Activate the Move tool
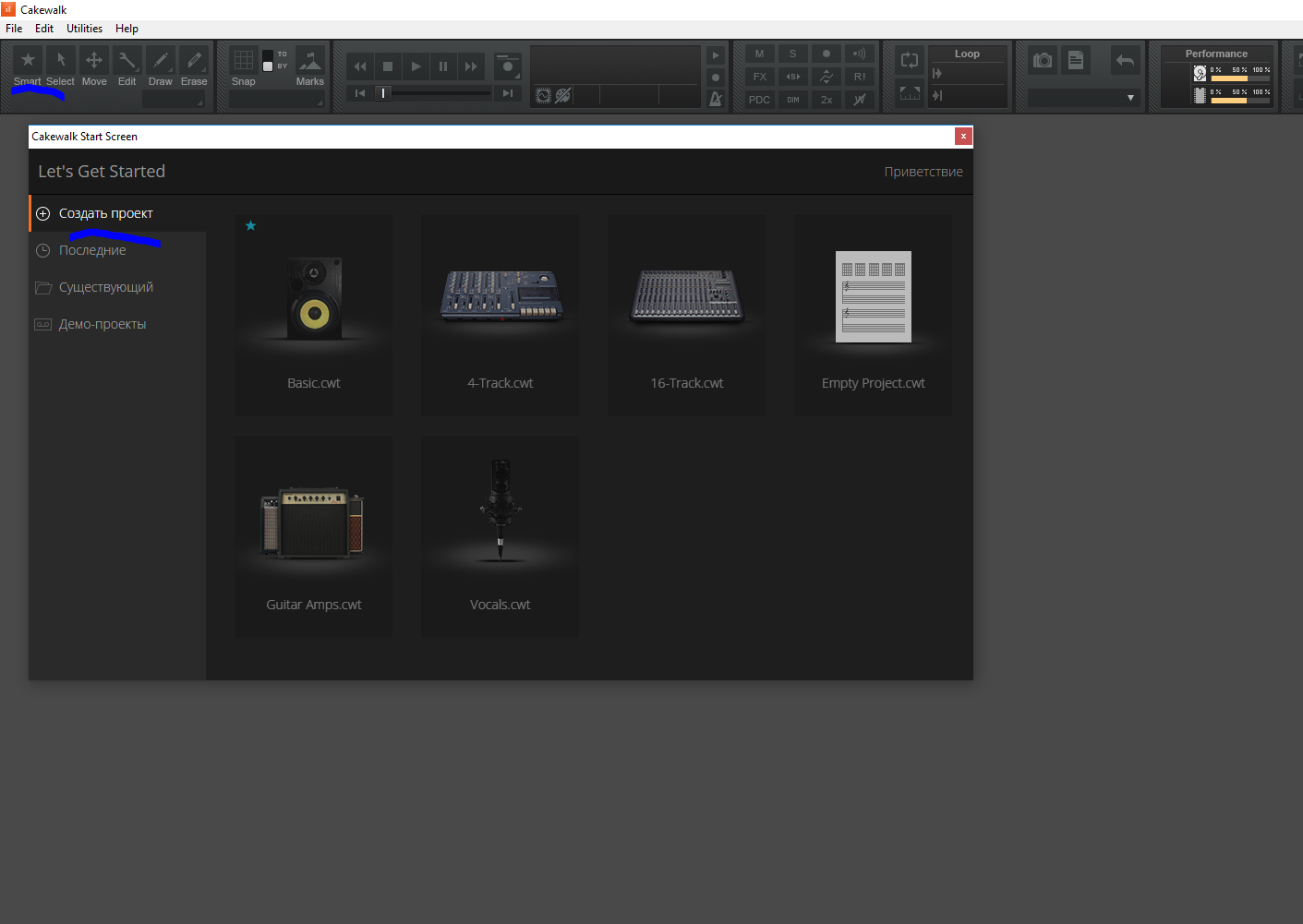1303x924 pixels. (x=94, y=60)
